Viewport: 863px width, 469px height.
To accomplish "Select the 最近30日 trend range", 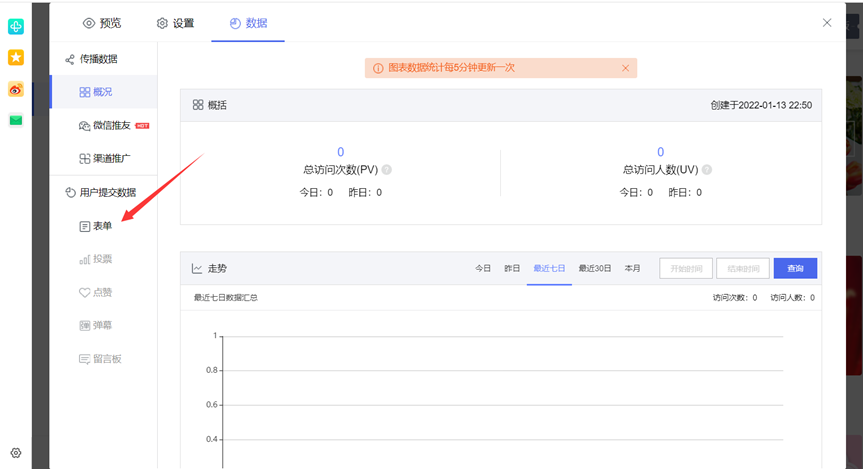I will pos(594,268).
